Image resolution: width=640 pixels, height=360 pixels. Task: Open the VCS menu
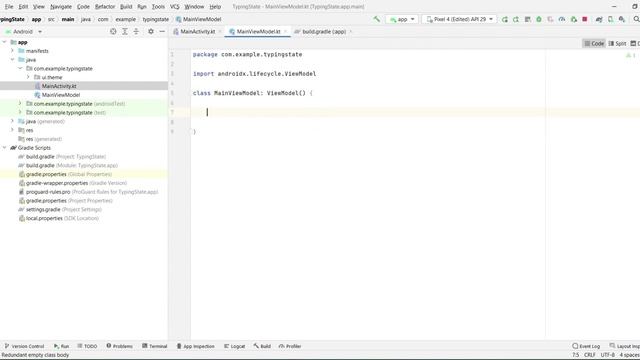(175, 7)
